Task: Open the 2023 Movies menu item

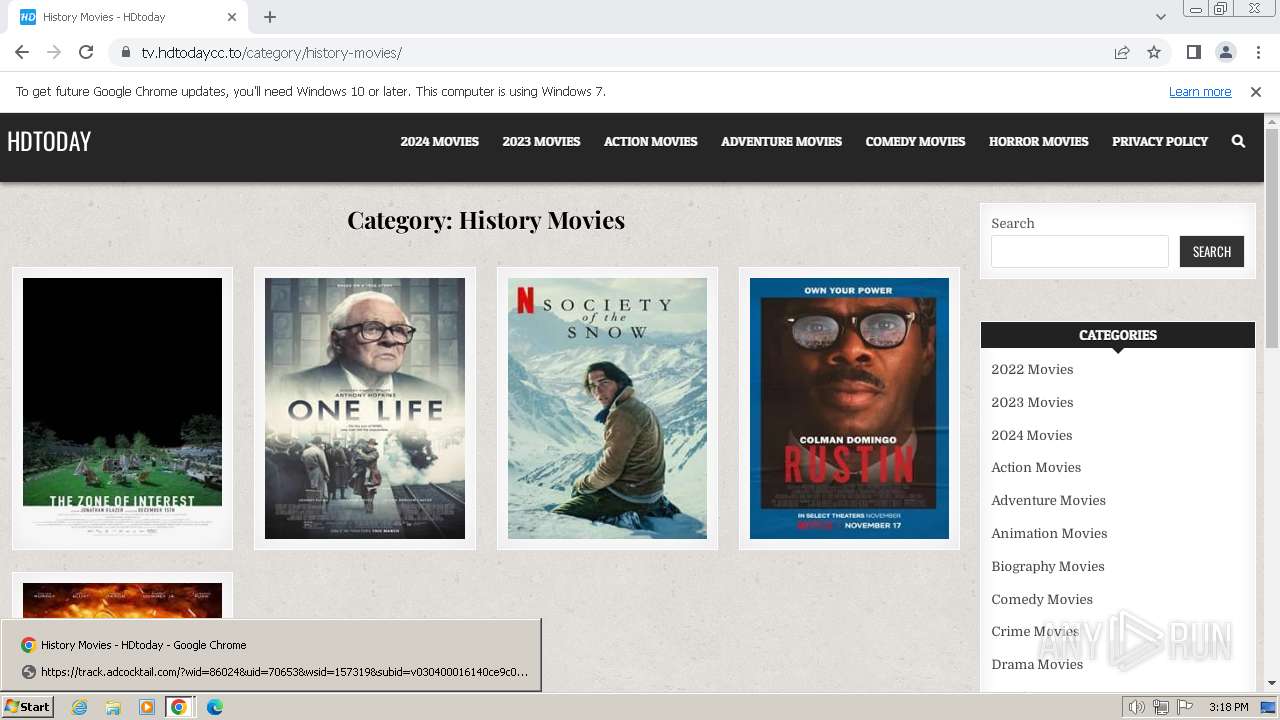Action: 541,141
